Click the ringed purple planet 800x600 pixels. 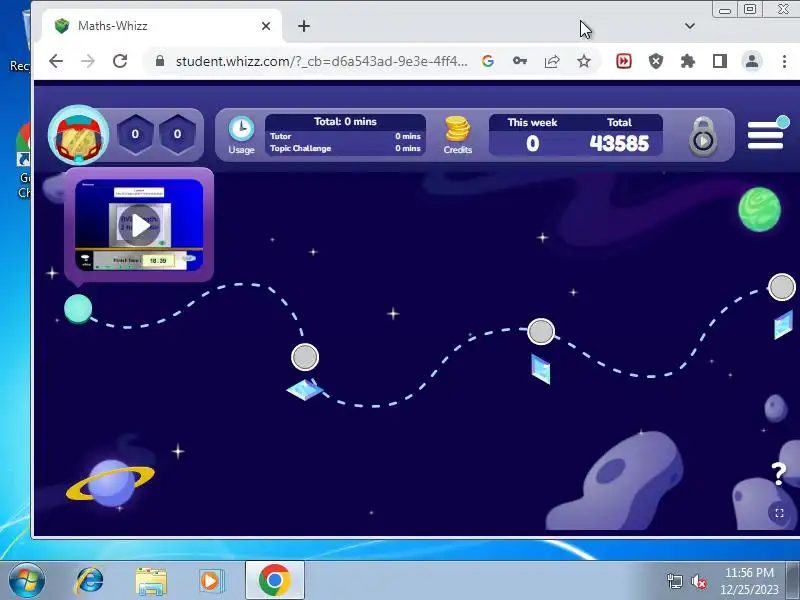point(110,482)
